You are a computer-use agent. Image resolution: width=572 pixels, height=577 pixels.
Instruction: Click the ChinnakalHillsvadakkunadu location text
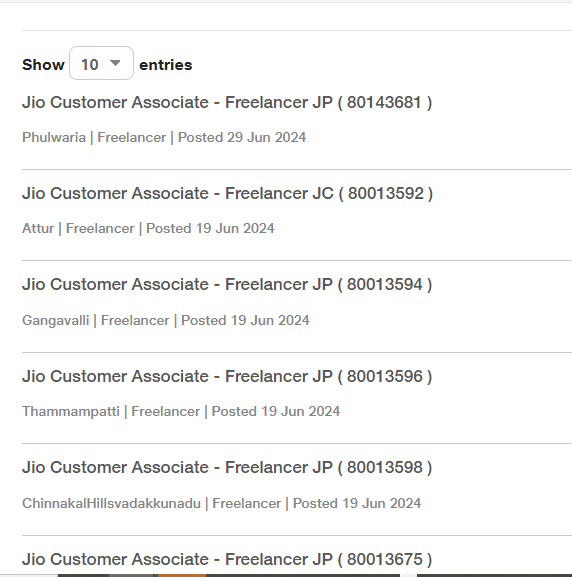[111, 503]
